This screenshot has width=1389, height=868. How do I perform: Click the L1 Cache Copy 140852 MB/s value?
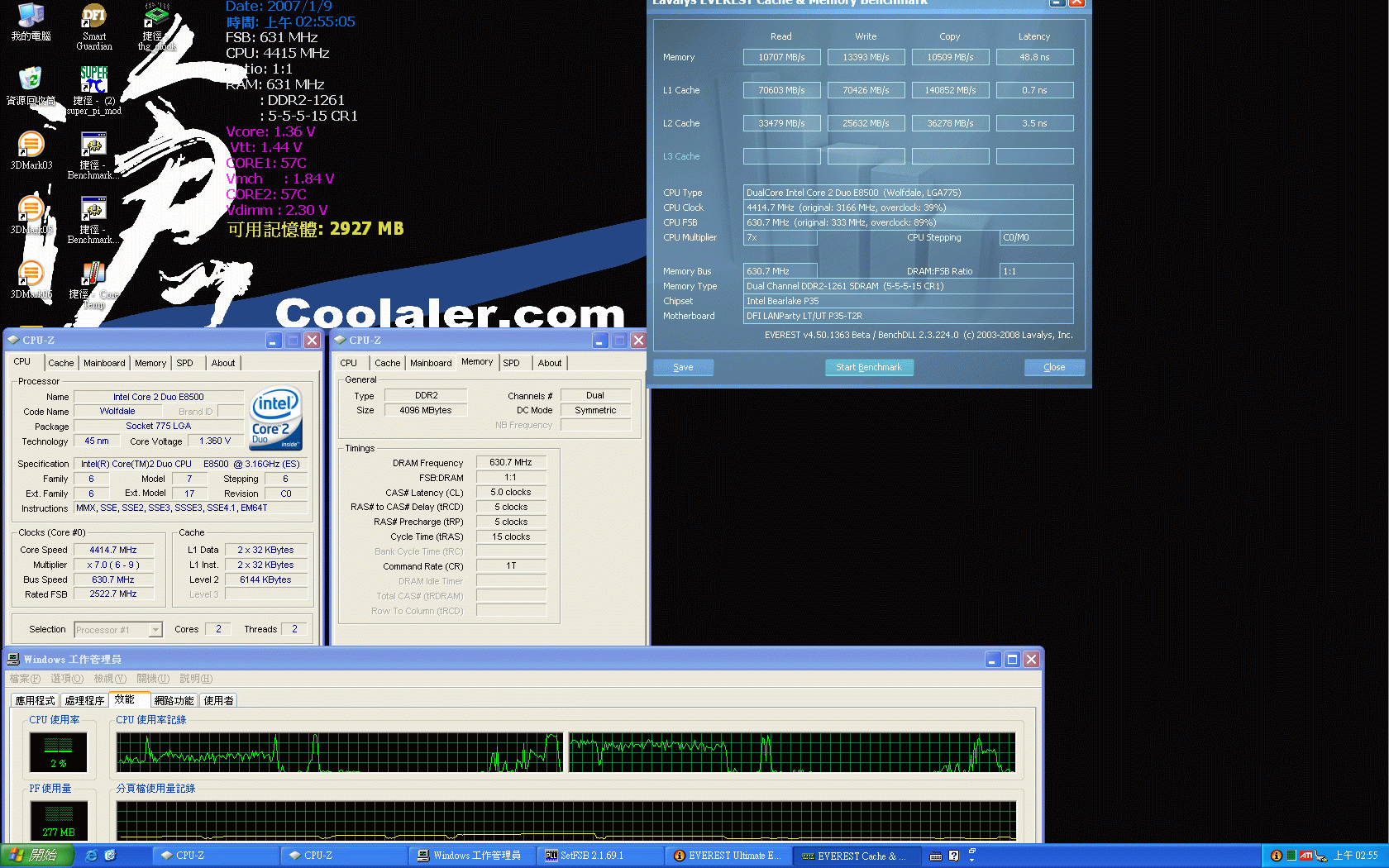(950, 90)
